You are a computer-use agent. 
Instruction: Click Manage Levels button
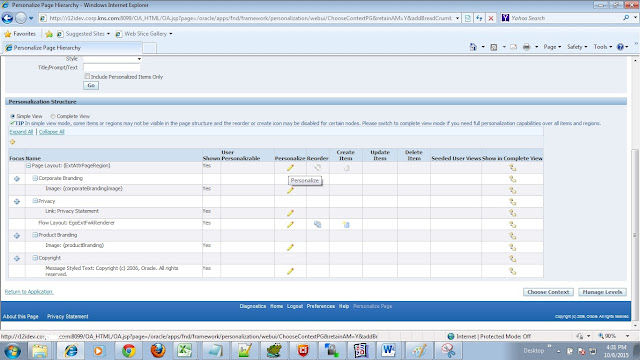[602, 292]
